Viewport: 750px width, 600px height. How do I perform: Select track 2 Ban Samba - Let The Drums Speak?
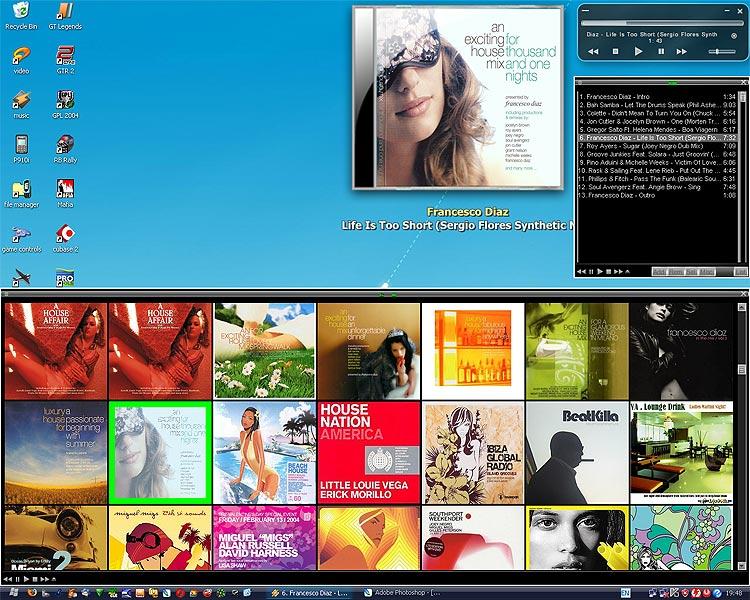point(657,105)
